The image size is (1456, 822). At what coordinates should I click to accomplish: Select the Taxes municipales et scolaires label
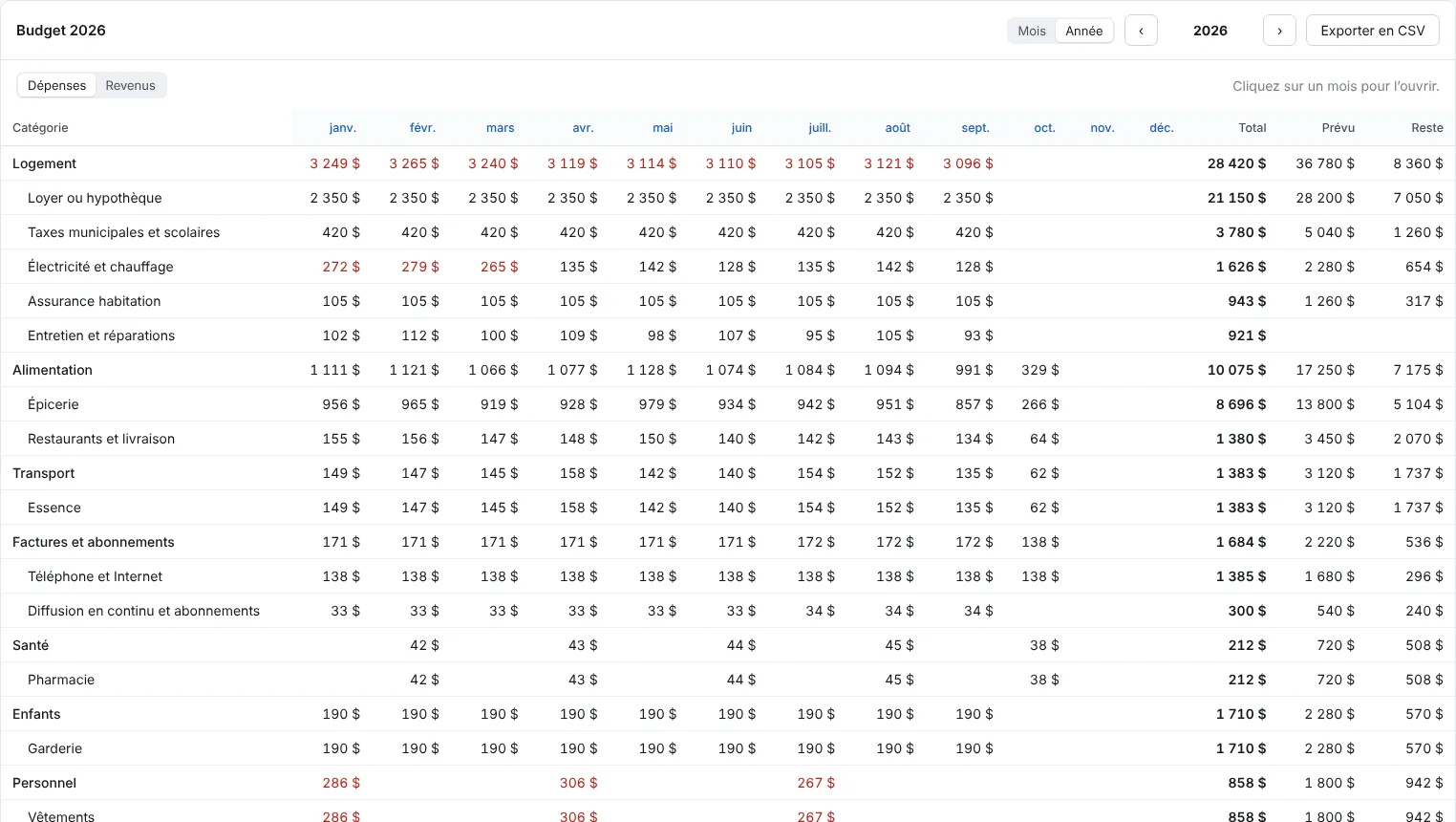(124, 232)
